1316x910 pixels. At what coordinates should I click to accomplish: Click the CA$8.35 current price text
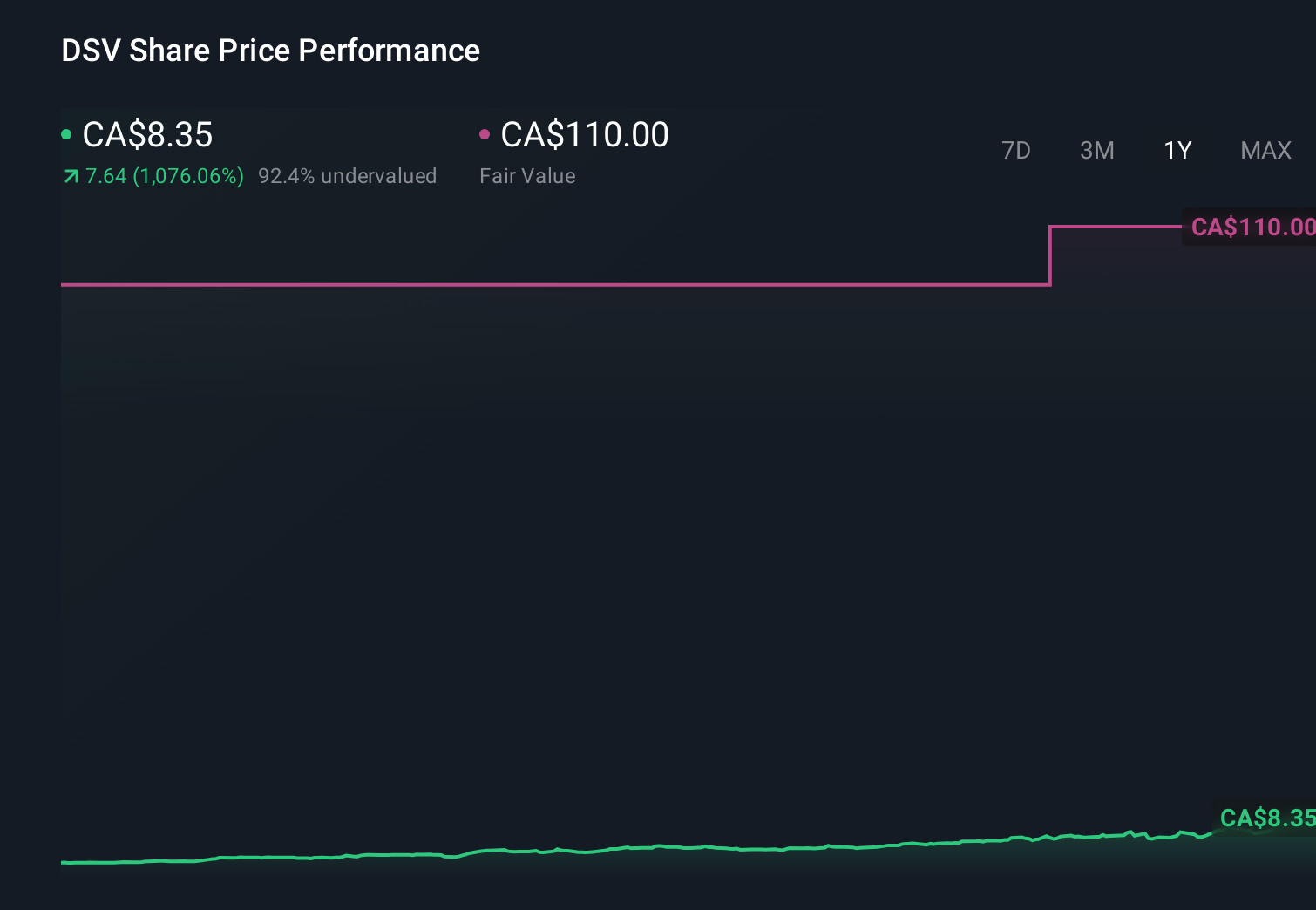pyautogui.click(x=147, y=135)
